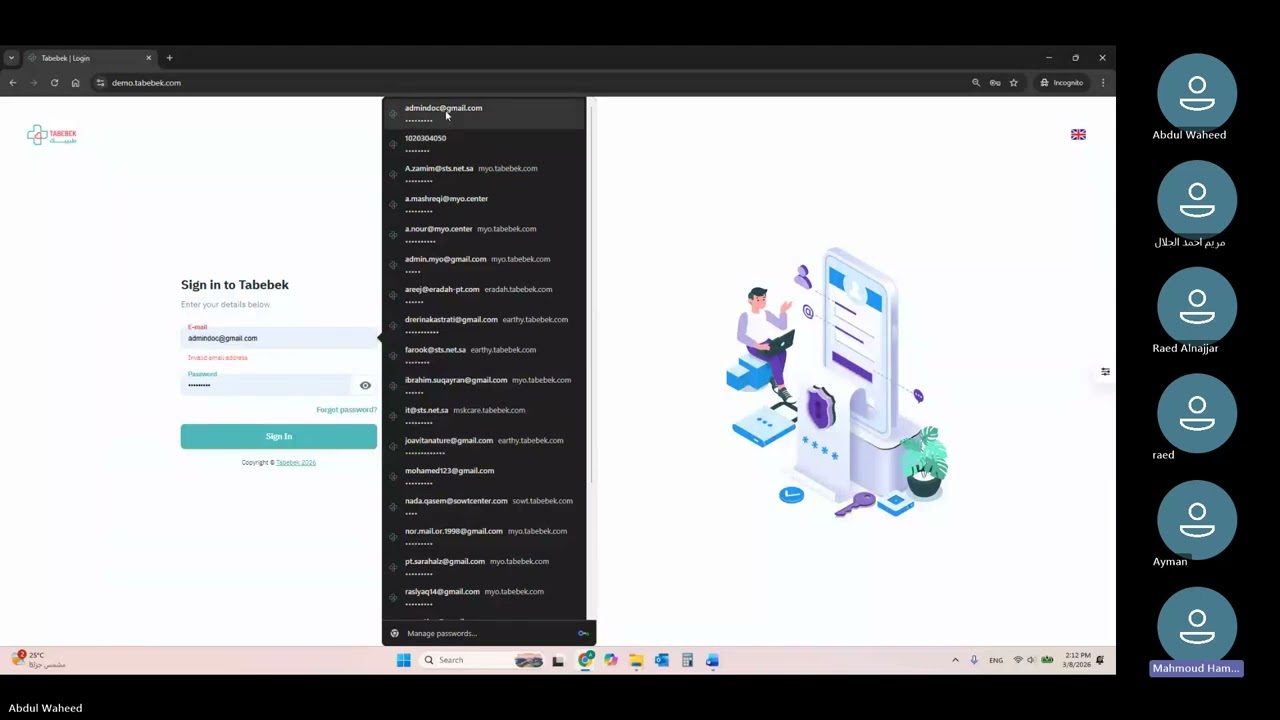Image resolution: width=1280 pixels, height=720 pixels.
Task: Open Wi-Fi network tray icon
Action: pos(1018,660)
